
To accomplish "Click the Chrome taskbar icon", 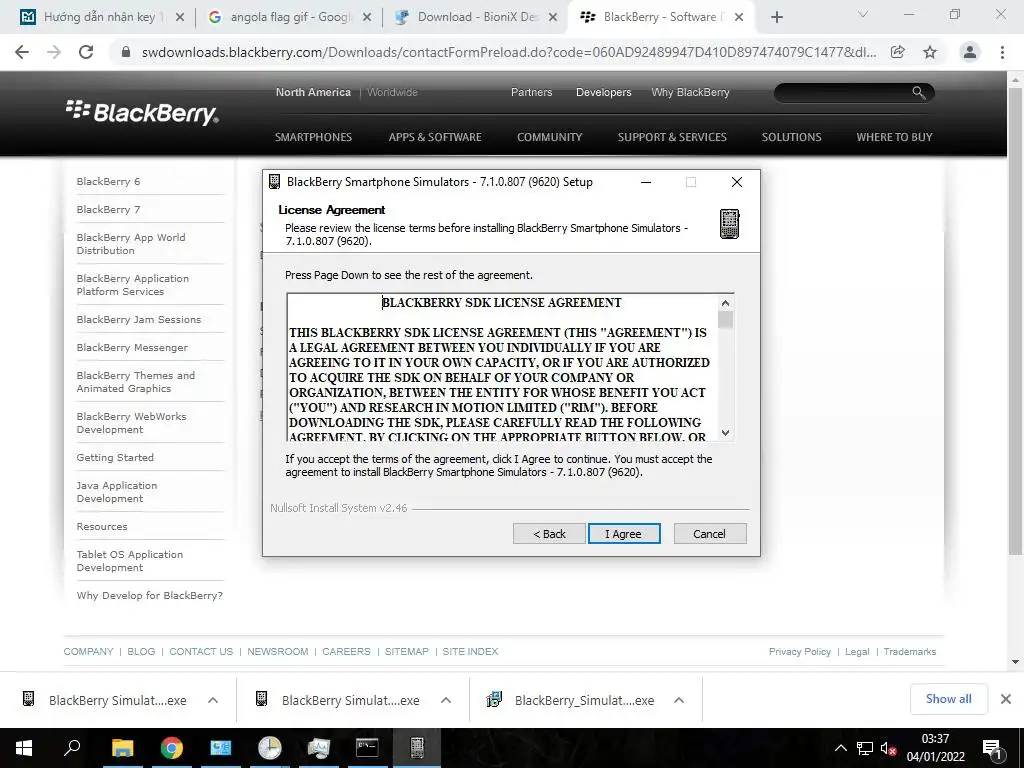I will pos(172,748).
